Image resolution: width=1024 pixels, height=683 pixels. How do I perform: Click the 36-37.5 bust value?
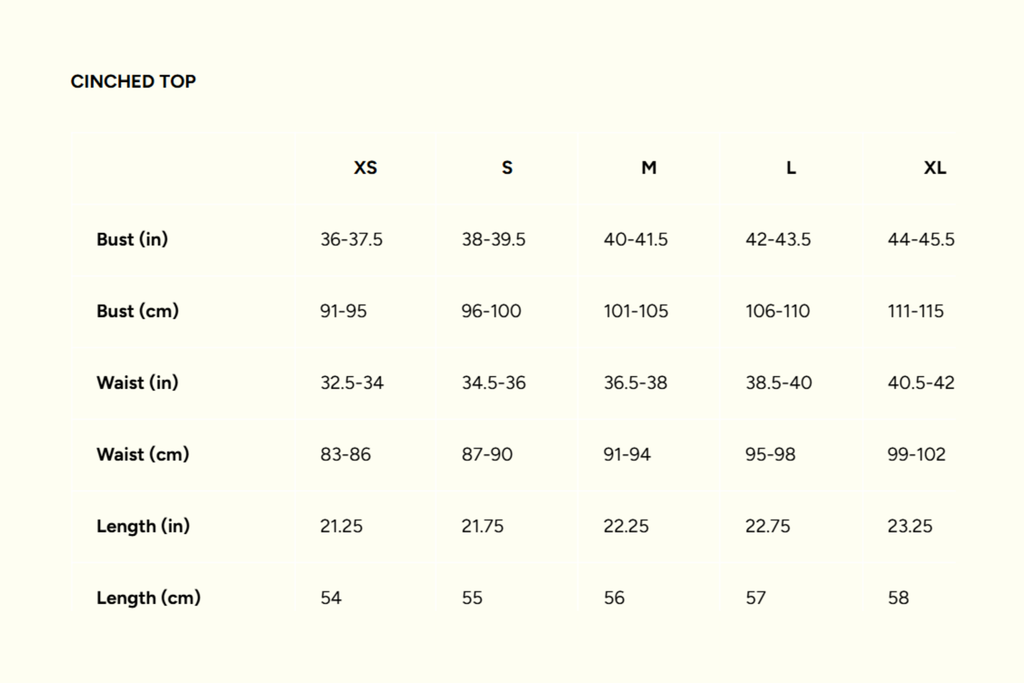pyautogui.click(x=351, y=240)
